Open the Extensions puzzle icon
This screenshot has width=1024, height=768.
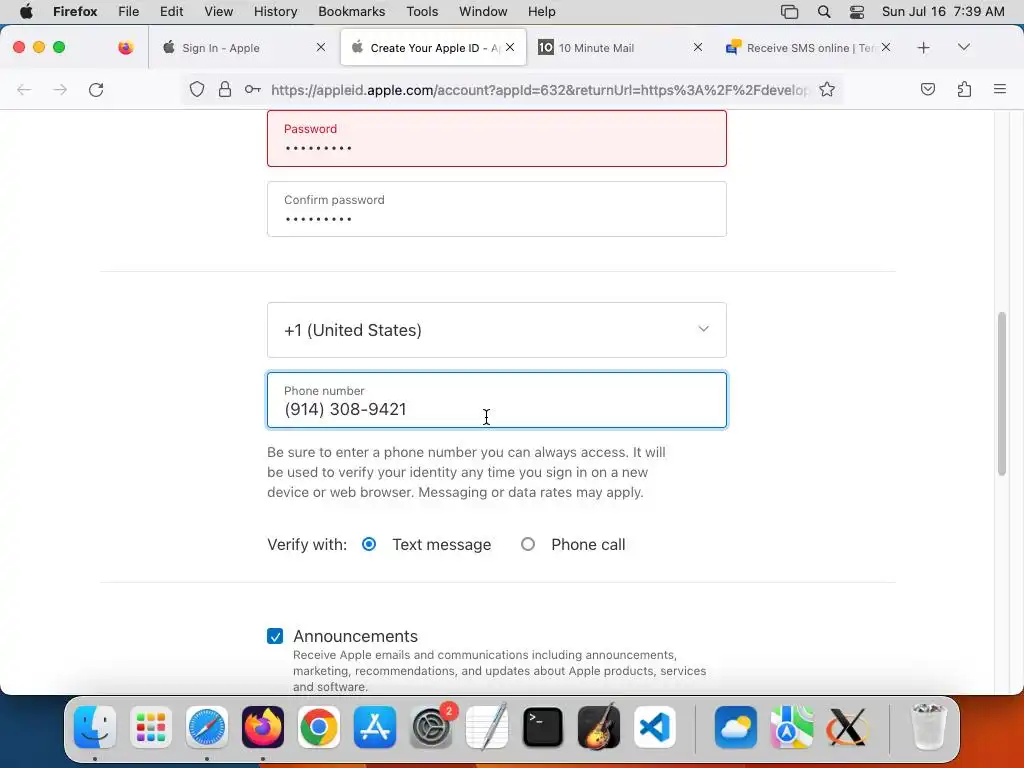tap(964, 89)
